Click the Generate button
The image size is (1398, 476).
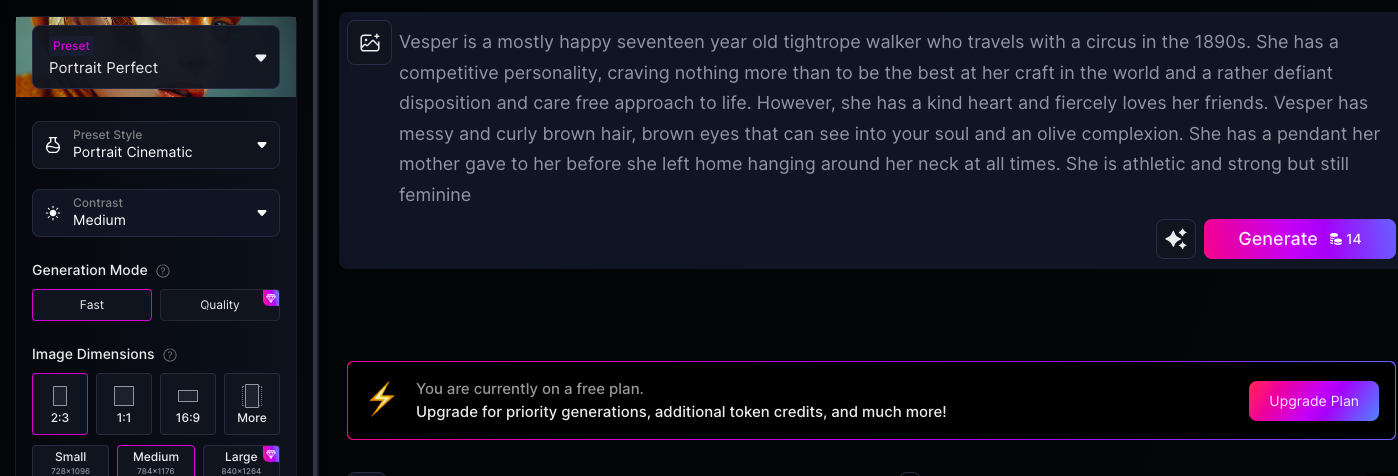pos(1300,239)
